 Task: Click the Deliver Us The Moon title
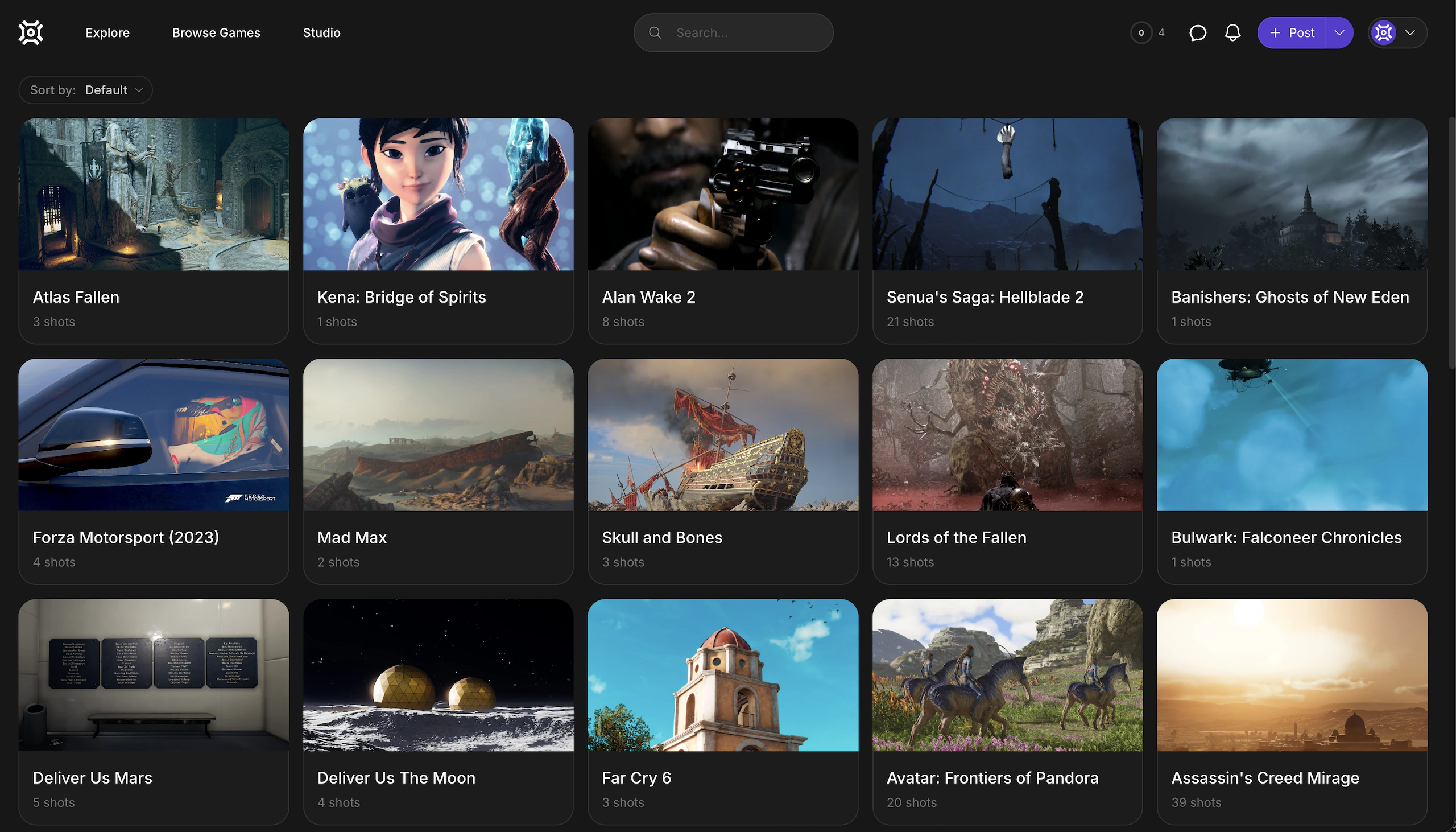(396, 778)
